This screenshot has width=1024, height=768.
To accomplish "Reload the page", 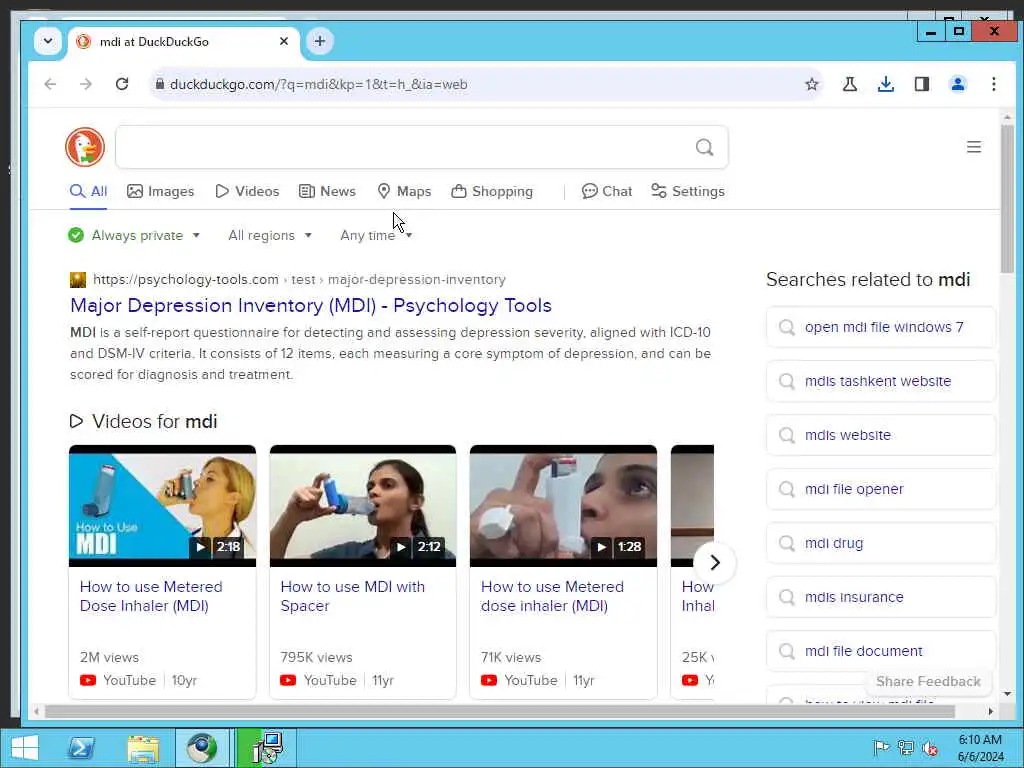I will pyautogui.click(x=121, y=84).
